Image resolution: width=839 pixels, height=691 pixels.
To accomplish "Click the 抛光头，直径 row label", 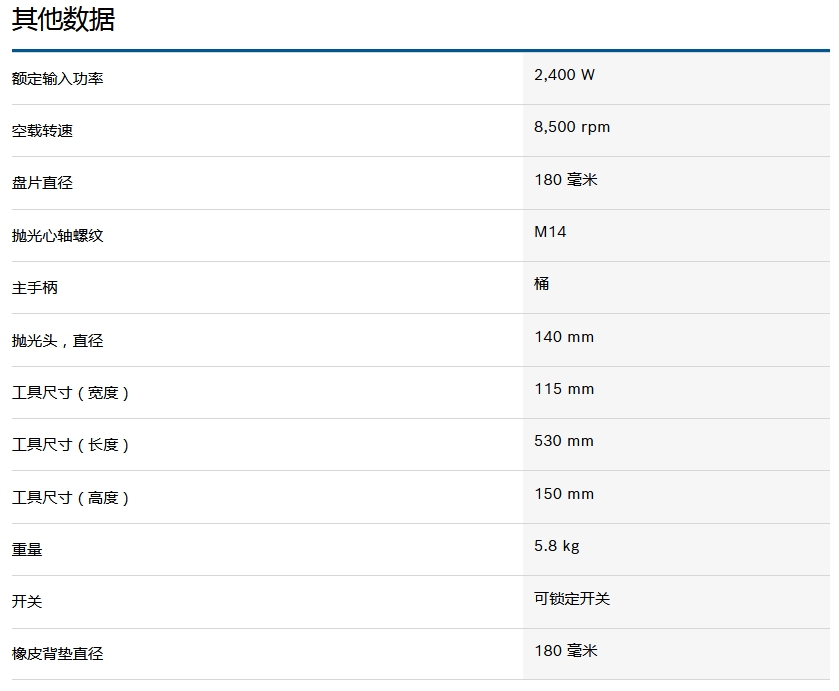I will click(x=57, y=341).
